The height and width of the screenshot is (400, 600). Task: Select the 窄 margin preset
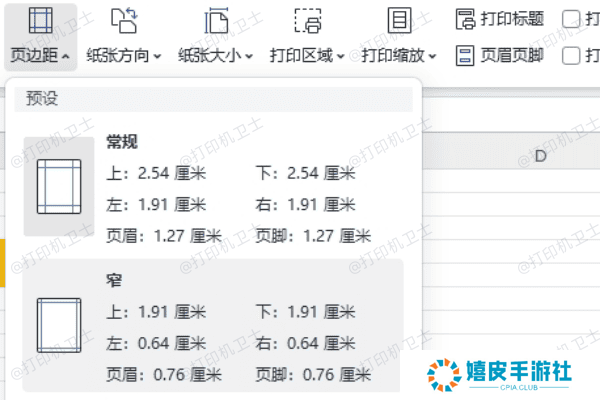[213, 325]
